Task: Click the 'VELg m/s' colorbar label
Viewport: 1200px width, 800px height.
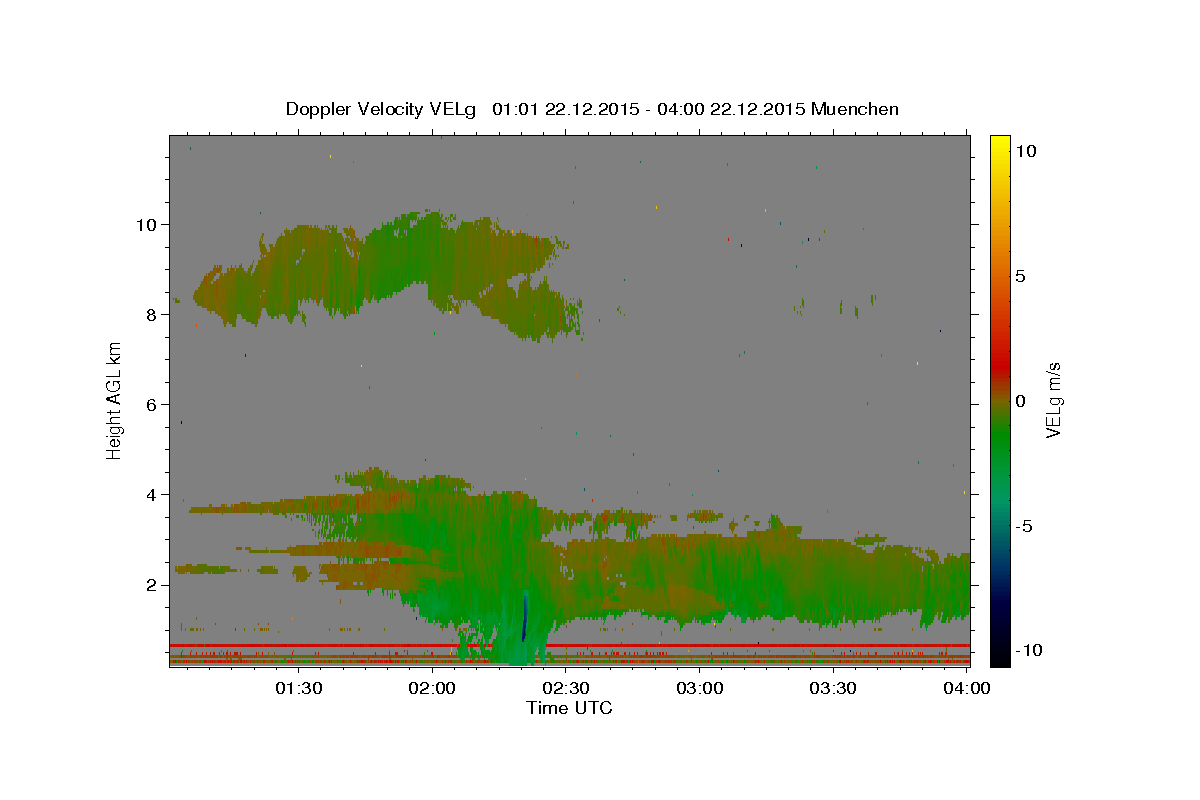Action: coord(1053,400)
